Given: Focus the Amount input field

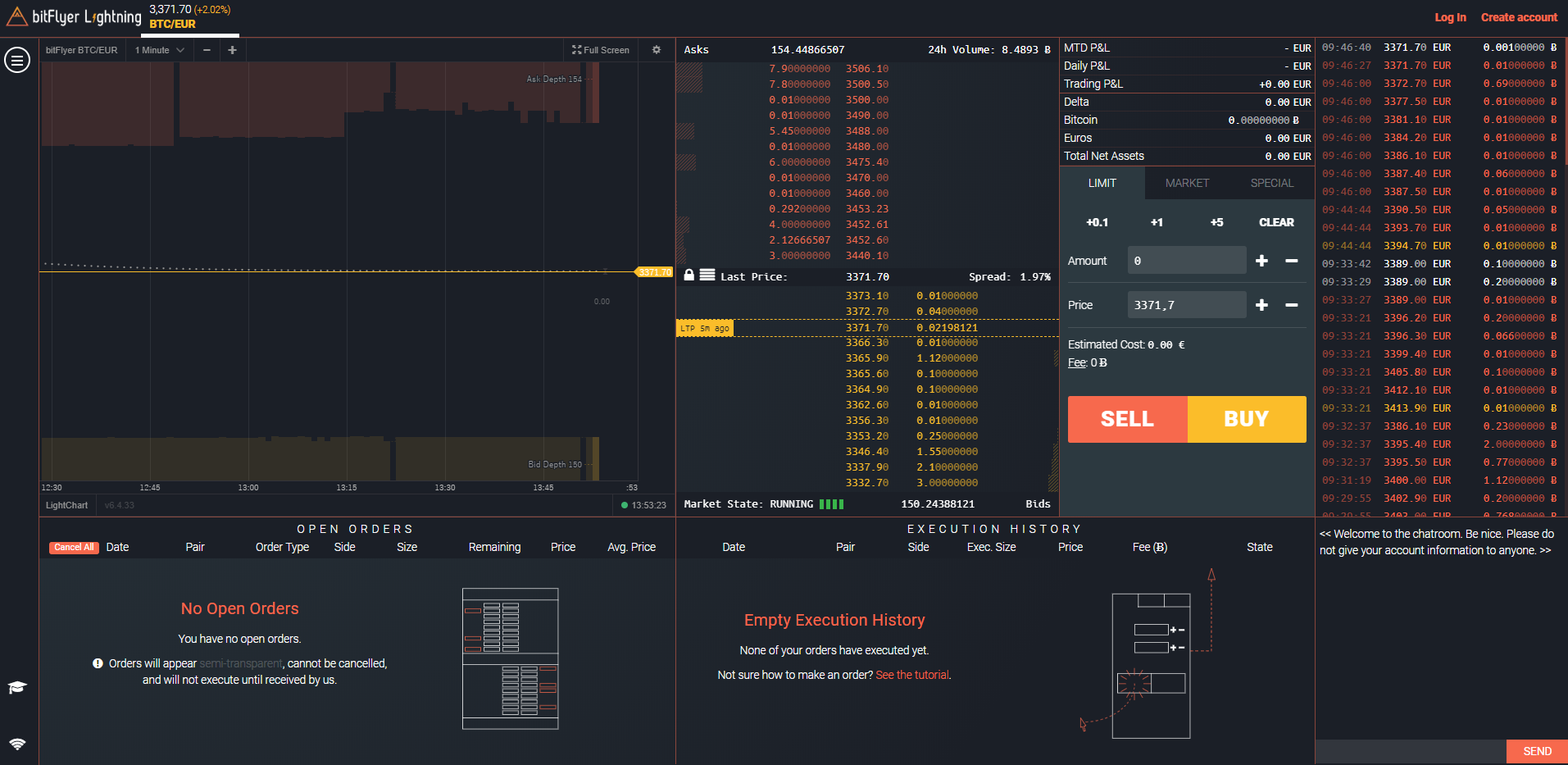Looking at the screenshot, I should [1187, 261].
